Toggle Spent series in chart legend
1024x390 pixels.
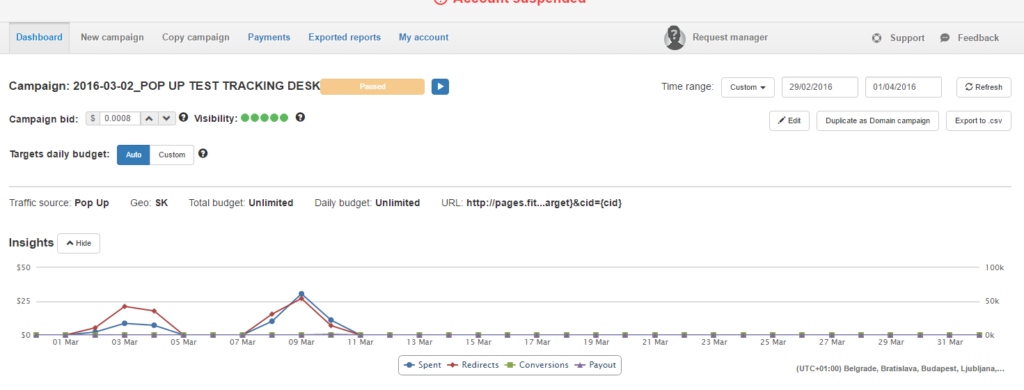click(x=423, y=365)
